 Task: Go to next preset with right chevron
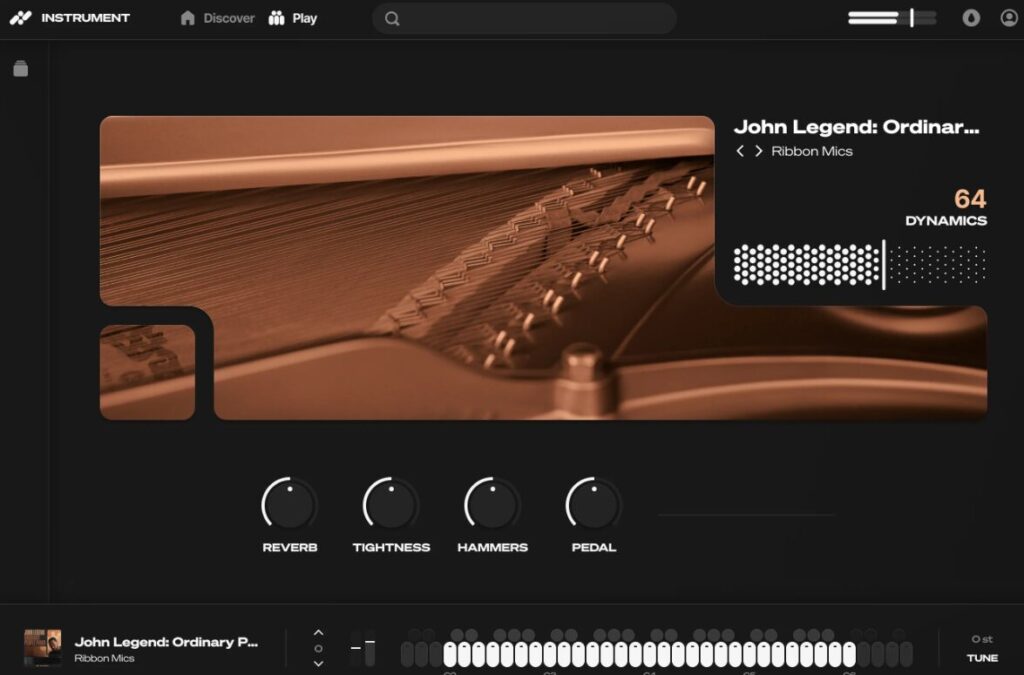(x=758, y=151)
